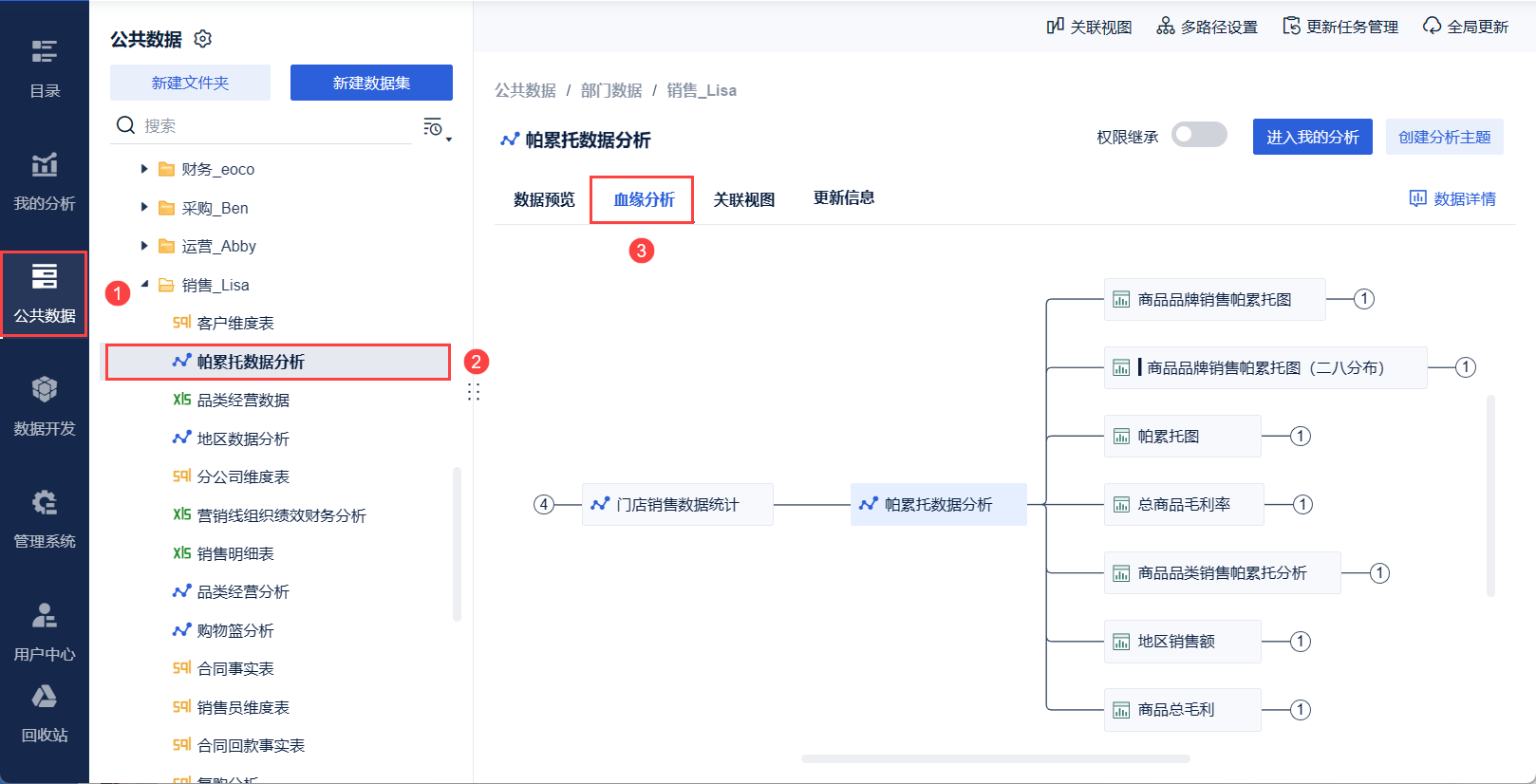Click the 新建数据集 button

371,83
